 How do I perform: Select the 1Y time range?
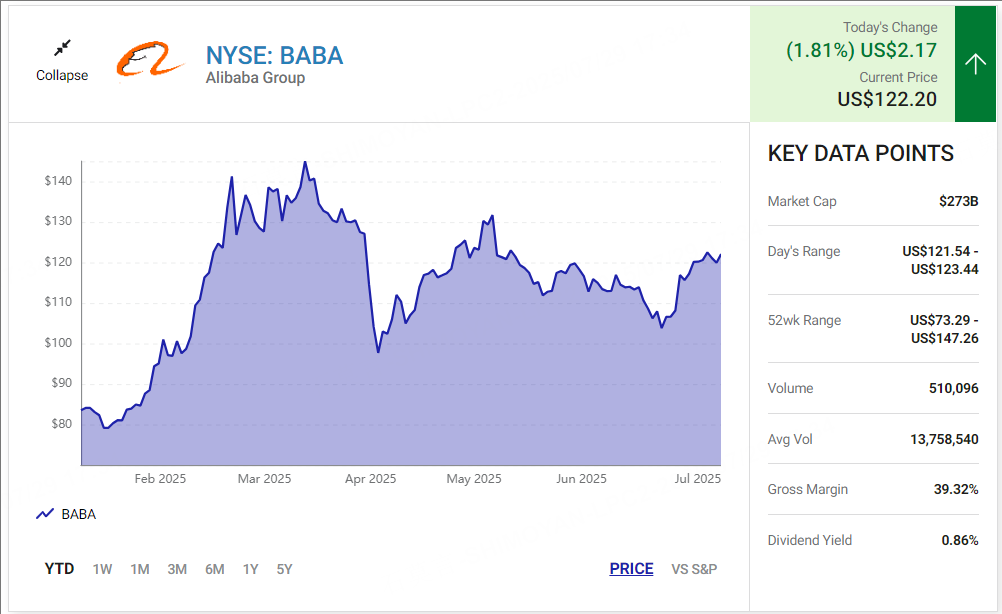(x=250, y=569)
